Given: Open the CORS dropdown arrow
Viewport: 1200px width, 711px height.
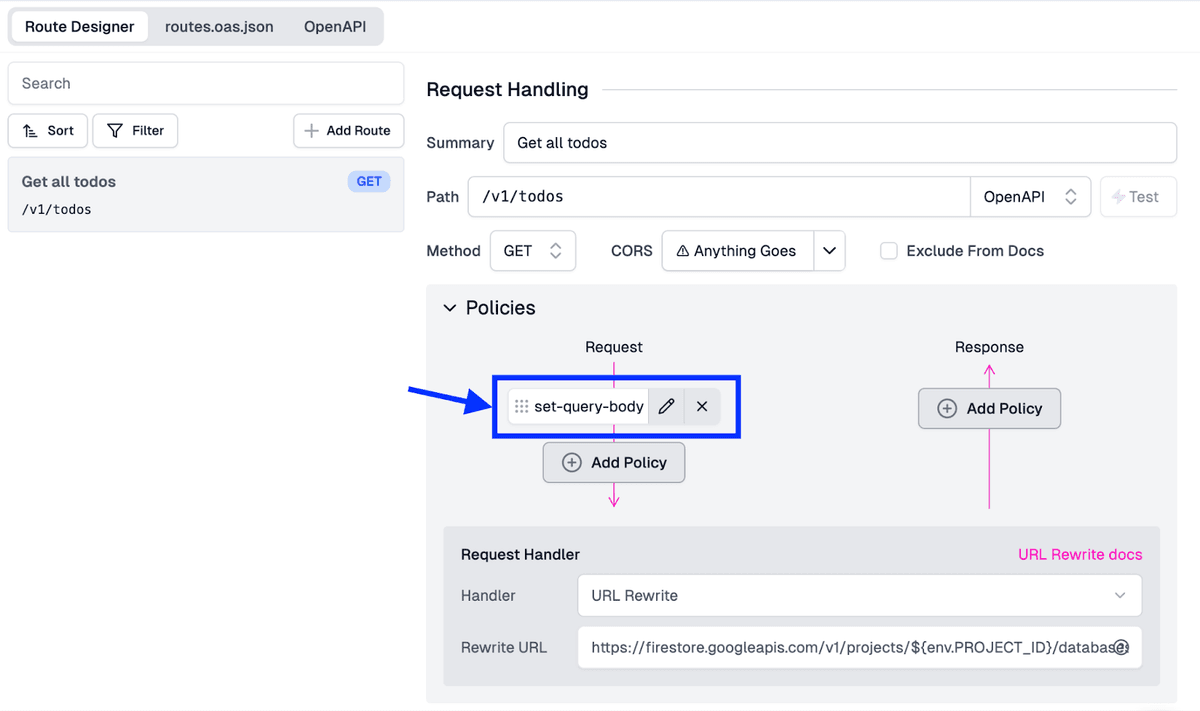Looking at the screenshot, I should coord(829,251).
